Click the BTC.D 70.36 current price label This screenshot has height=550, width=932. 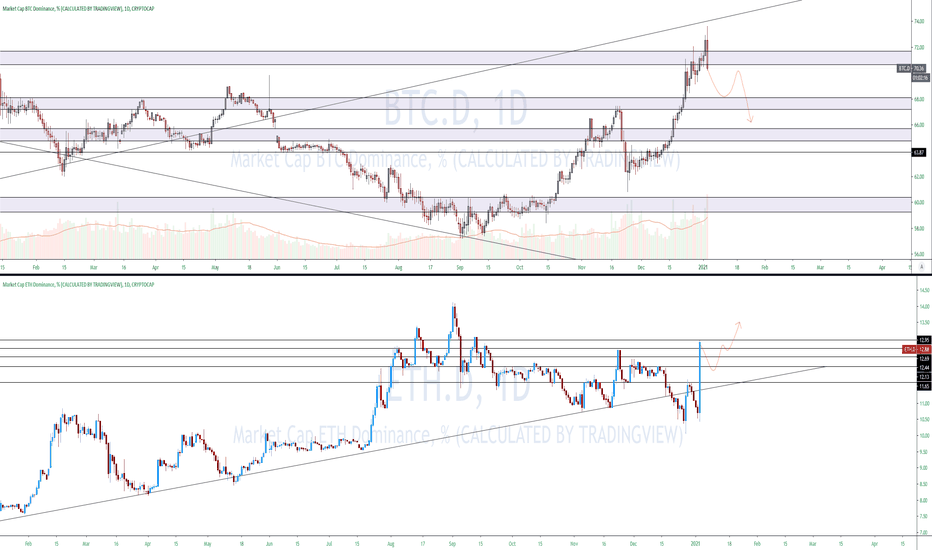912,69
